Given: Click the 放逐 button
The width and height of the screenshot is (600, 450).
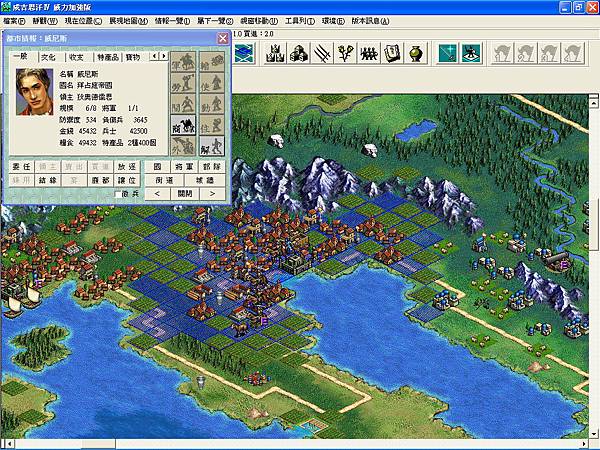Looking at the screenshot, I should 127,167.
